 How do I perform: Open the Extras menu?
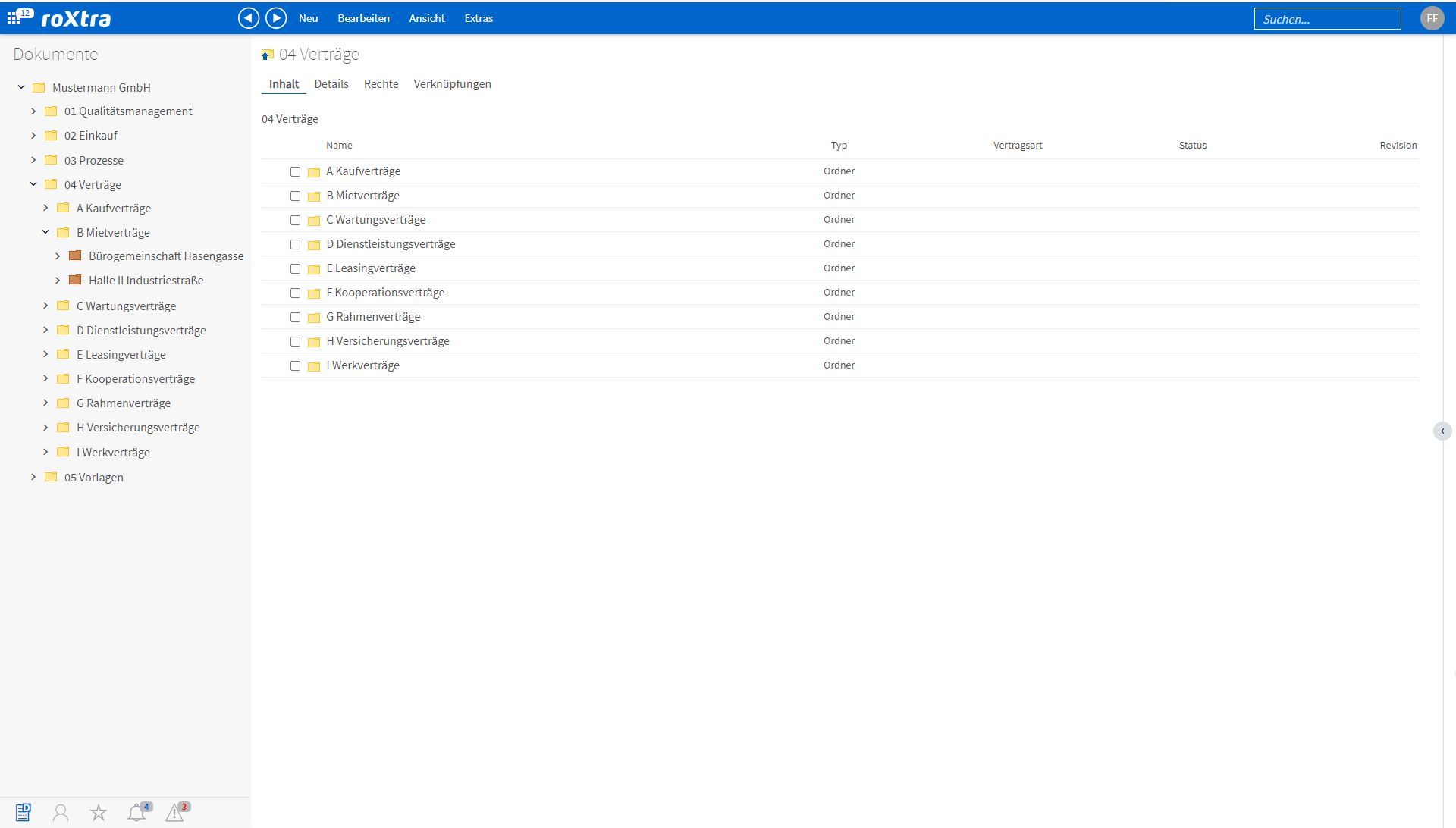[x=478, y=18]
